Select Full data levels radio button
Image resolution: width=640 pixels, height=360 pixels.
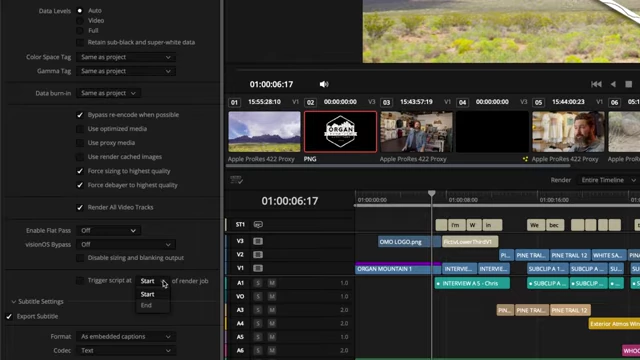coord(80,31)
